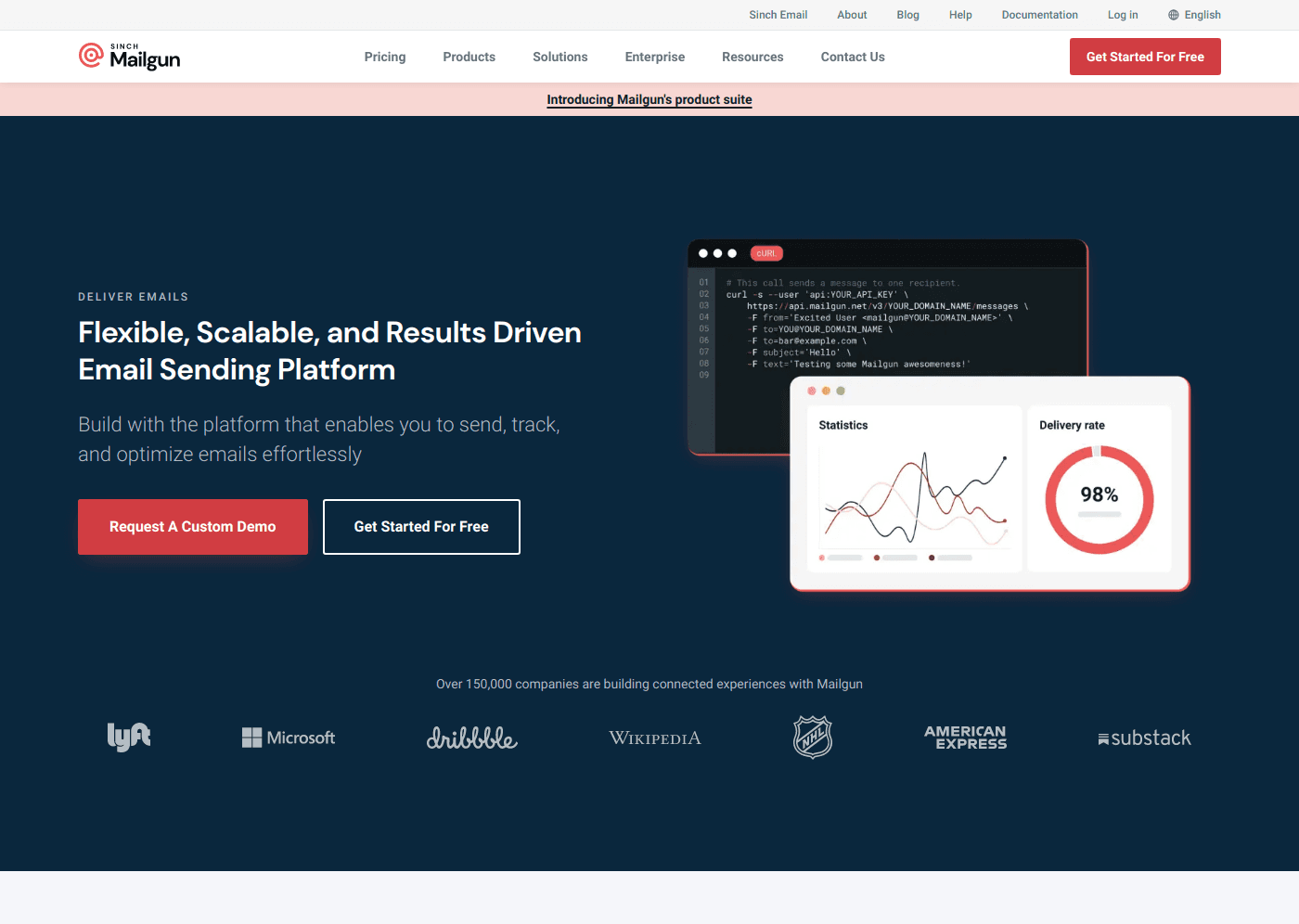Visit the About page

click(852, 15)
